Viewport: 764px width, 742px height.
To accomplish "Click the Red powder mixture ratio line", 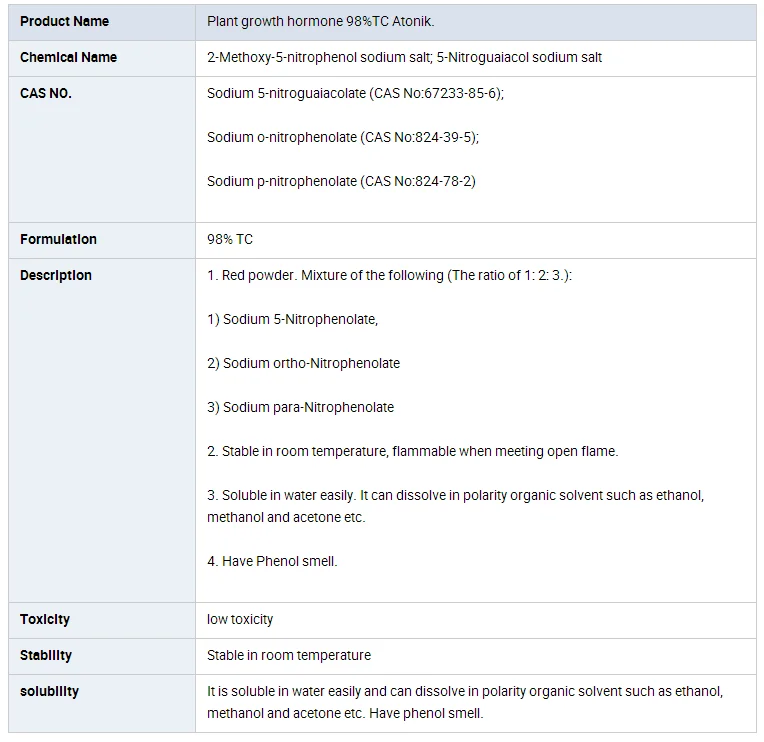I will point(389,275).
